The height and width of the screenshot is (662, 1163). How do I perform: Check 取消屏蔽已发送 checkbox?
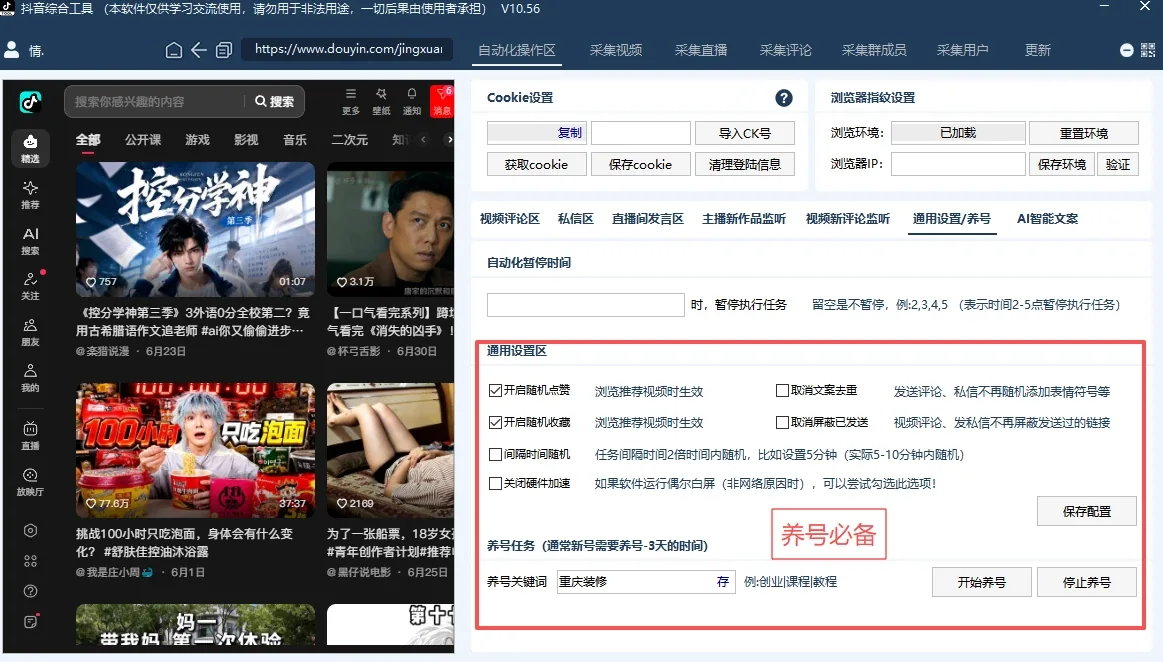(782, 423)
